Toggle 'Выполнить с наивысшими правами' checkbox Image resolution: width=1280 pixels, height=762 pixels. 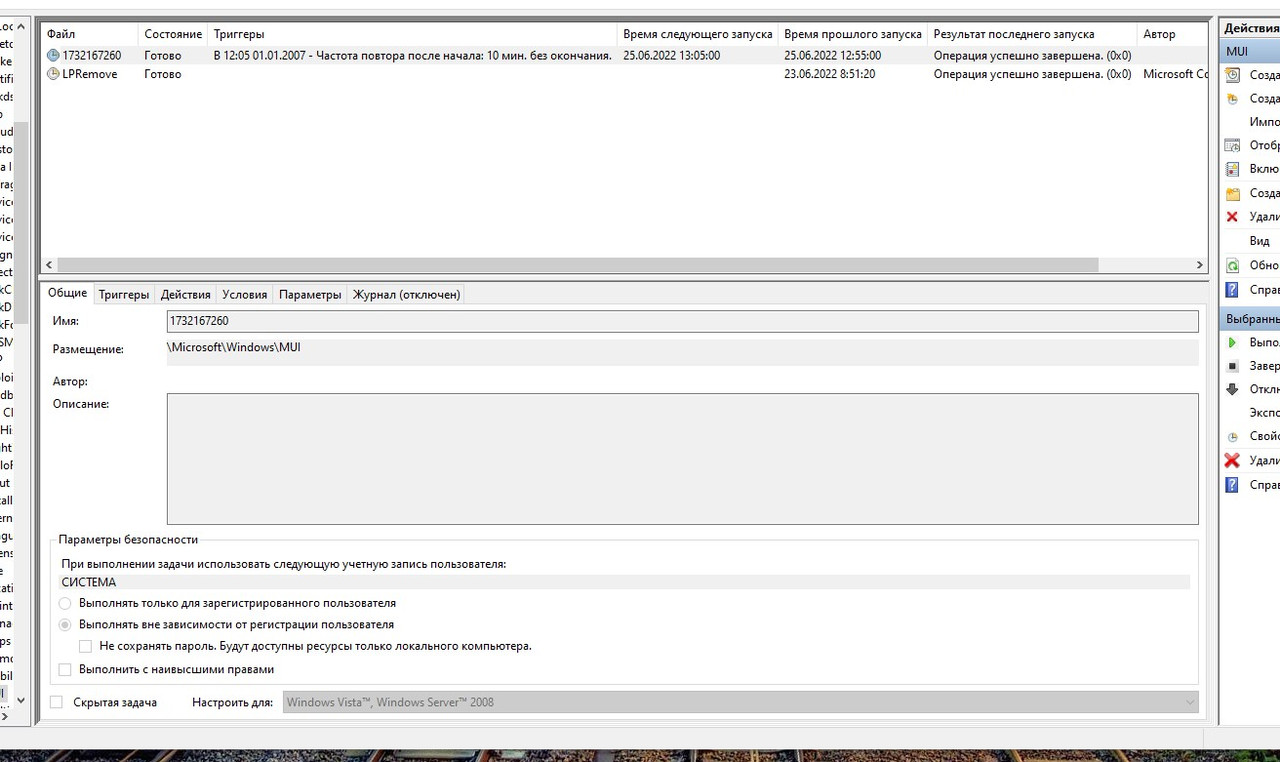(x=65, y=669)
